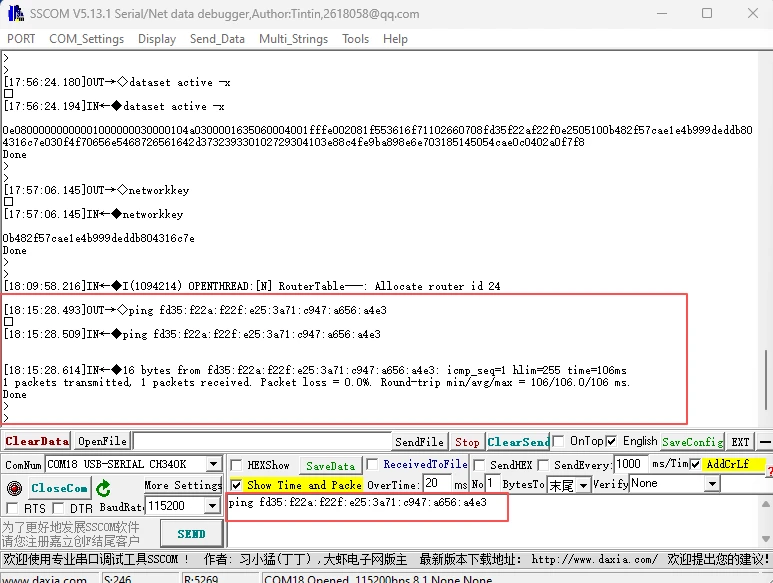The height and width of the screenshot is (583, 773).
Task: Click the green refresh ports icon
Action: click(103, 488)
